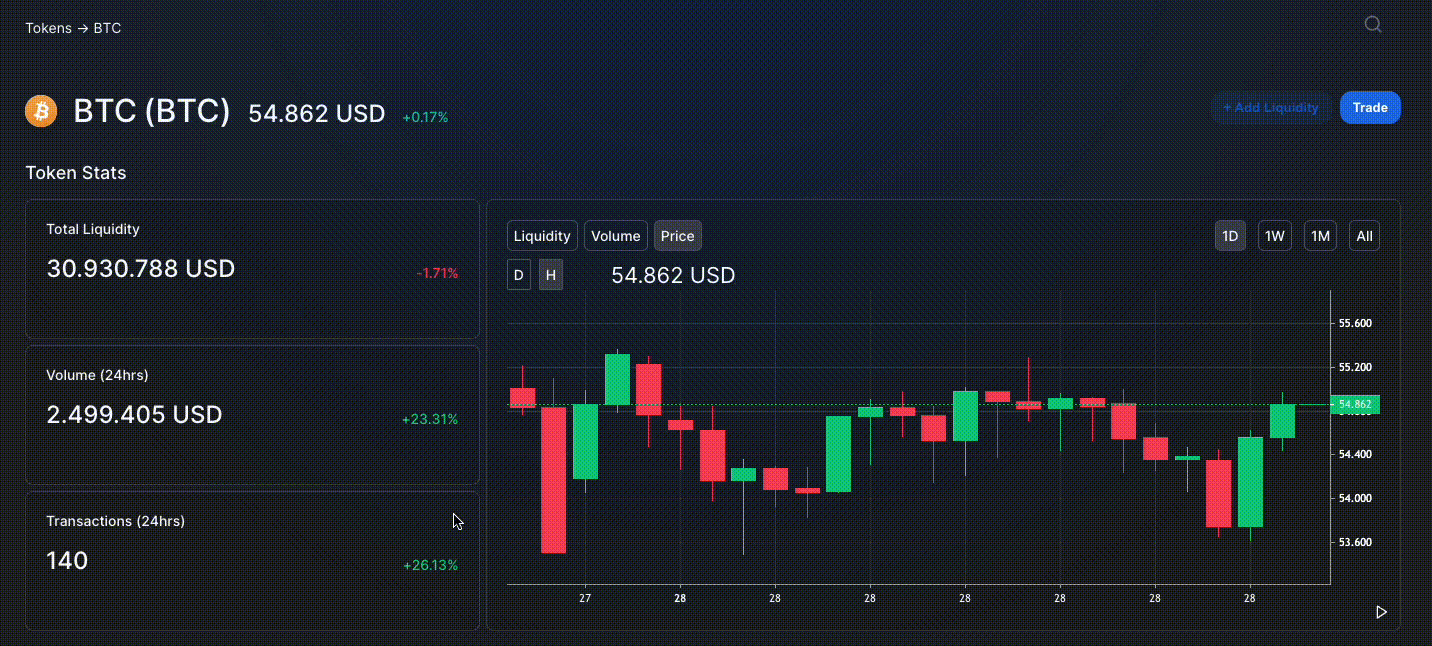Select the 1M time range
Viewport: 1432px width, 646px height.
point(1321,236)
